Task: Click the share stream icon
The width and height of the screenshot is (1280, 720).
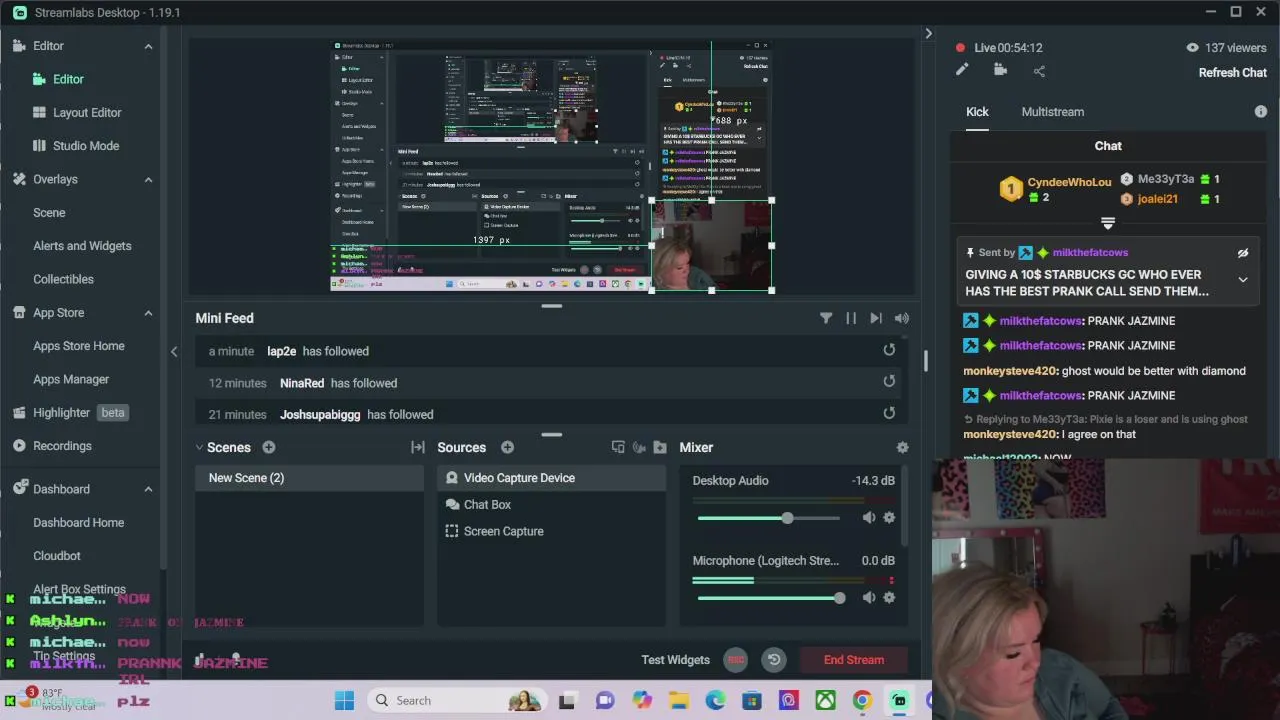Action: (1039, 70)
